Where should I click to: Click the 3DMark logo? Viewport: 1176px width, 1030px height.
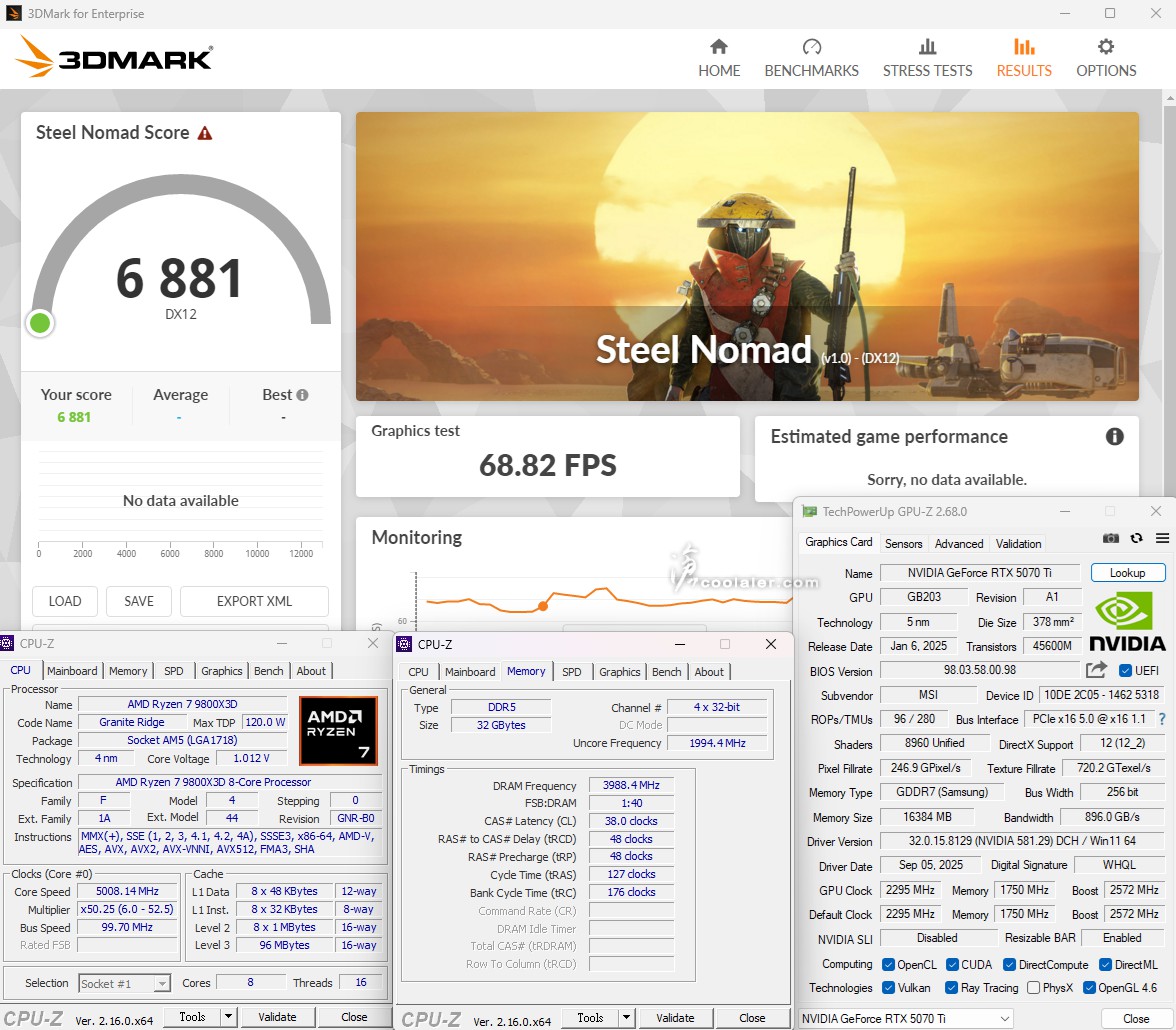[114, 58]
